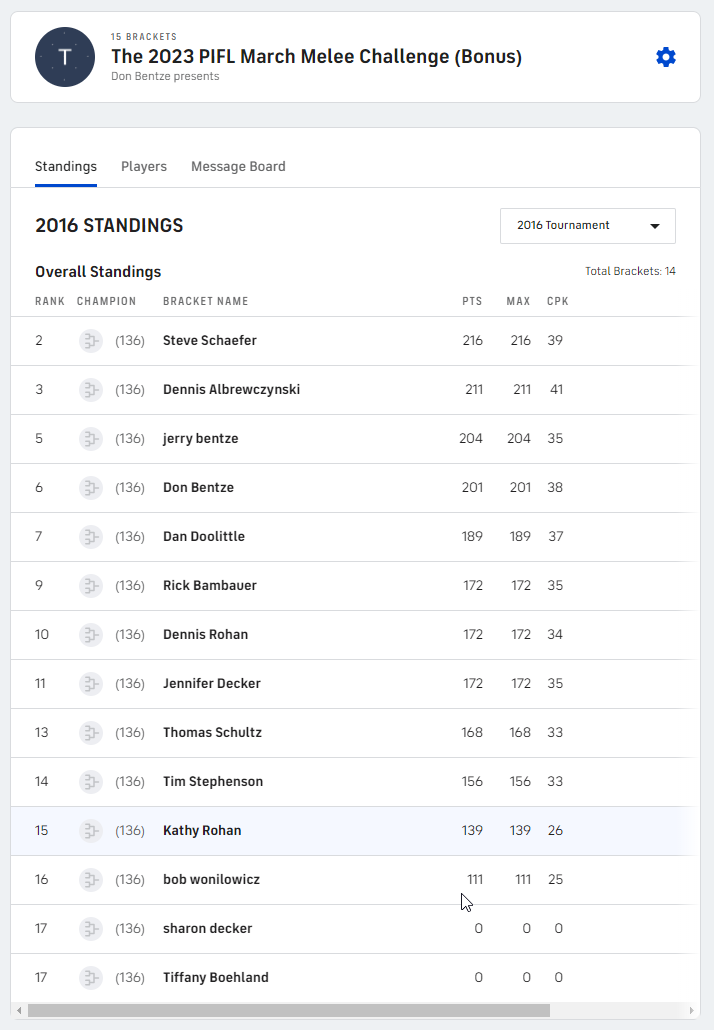Viewport: 714px width, 1030px height.
Task: Open Don Bentze's bracket name link
Action: pyautogui.click(x=198, y=488)
